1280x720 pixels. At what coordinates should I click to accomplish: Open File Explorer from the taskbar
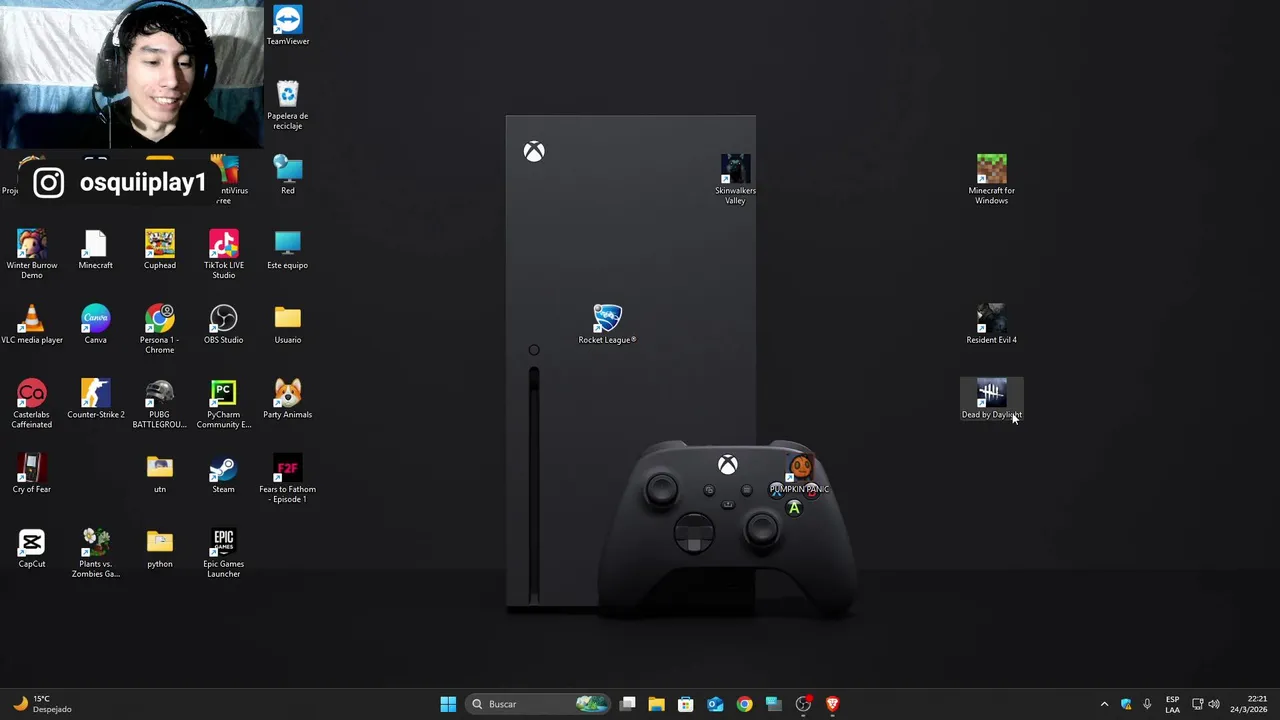click(x=656, y=704)
